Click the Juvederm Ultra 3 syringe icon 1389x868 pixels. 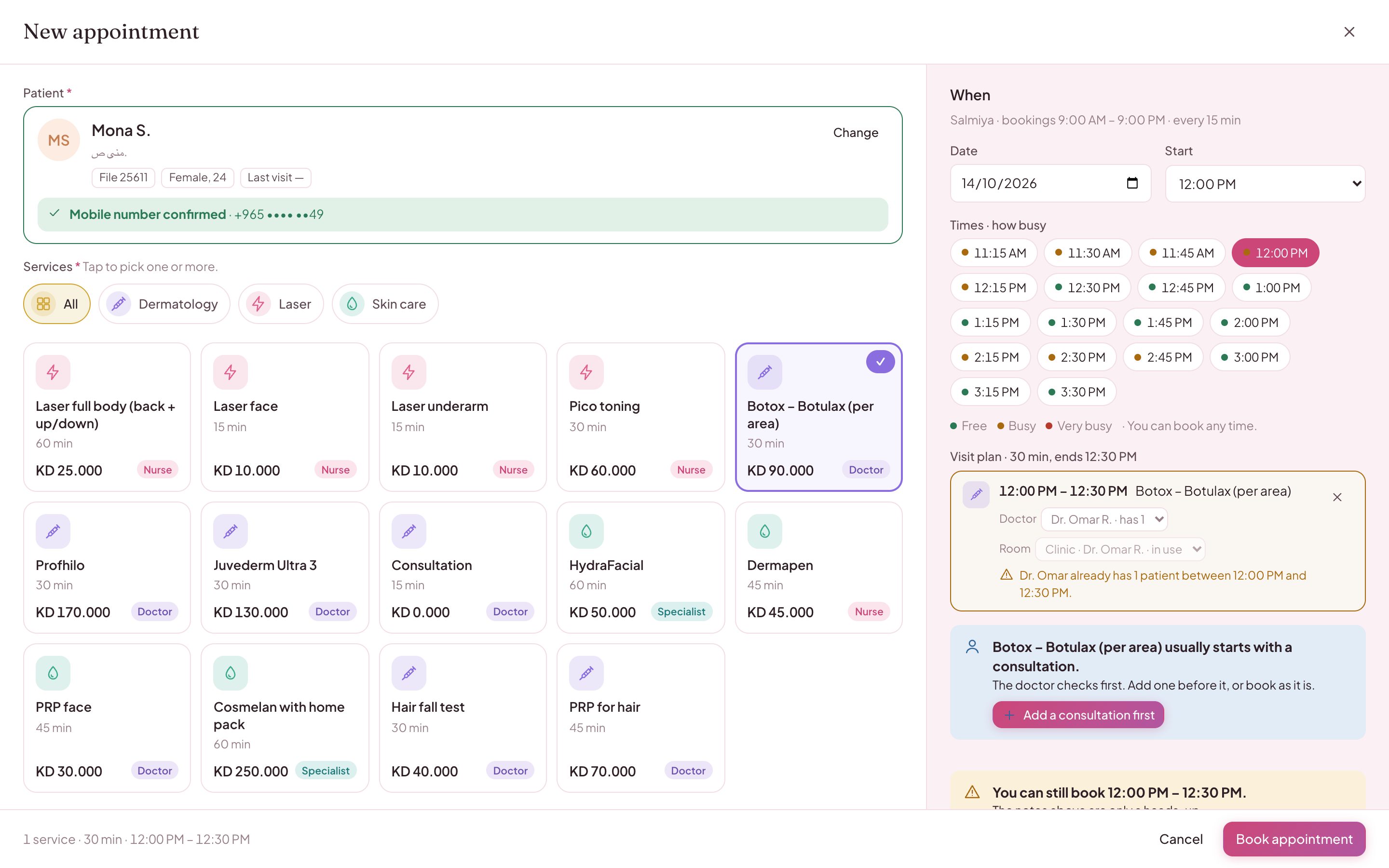coord(230,531)
